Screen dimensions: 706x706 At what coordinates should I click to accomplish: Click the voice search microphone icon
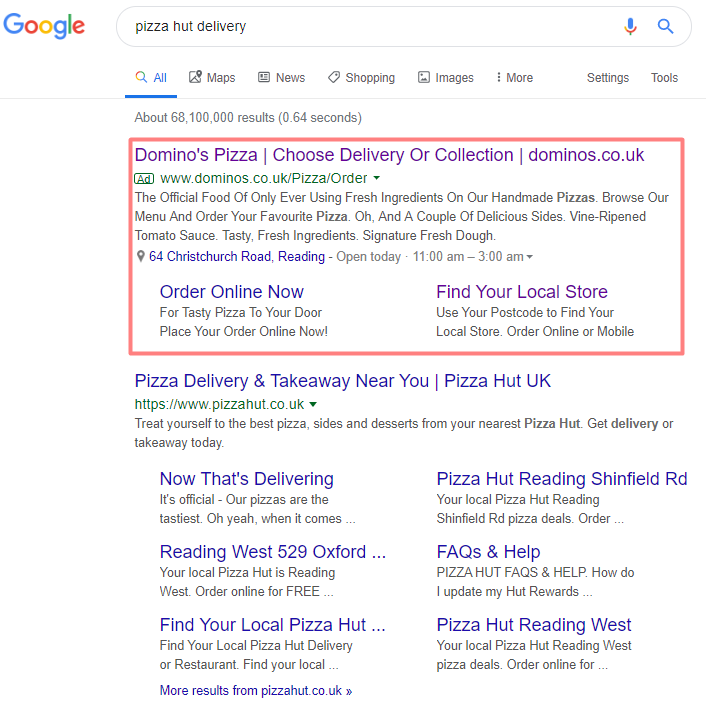[630, 27]
